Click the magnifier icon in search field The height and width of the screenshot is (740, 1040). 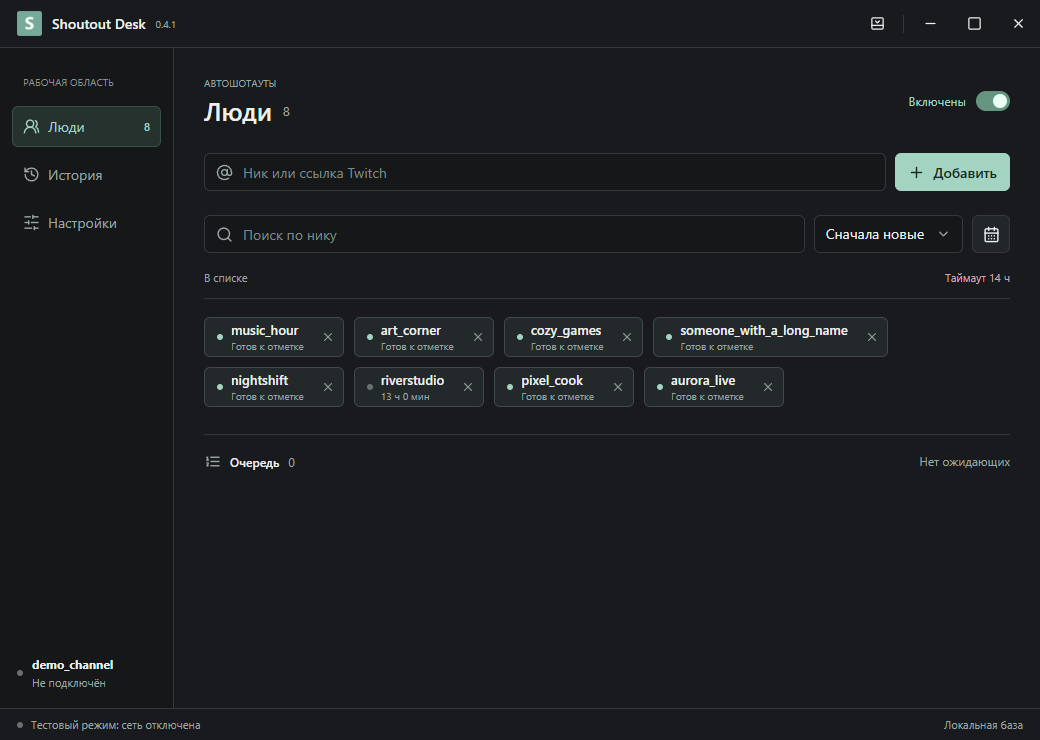(x=225, y=235)
